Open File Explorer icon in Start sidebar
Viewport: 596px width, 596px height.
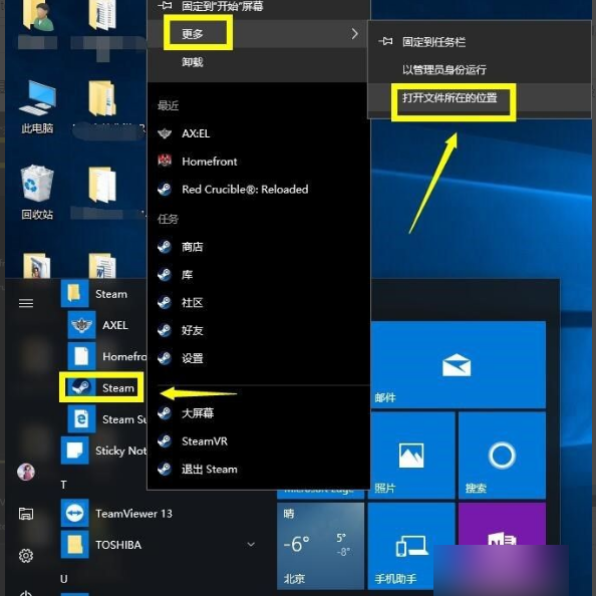point(26,514)
